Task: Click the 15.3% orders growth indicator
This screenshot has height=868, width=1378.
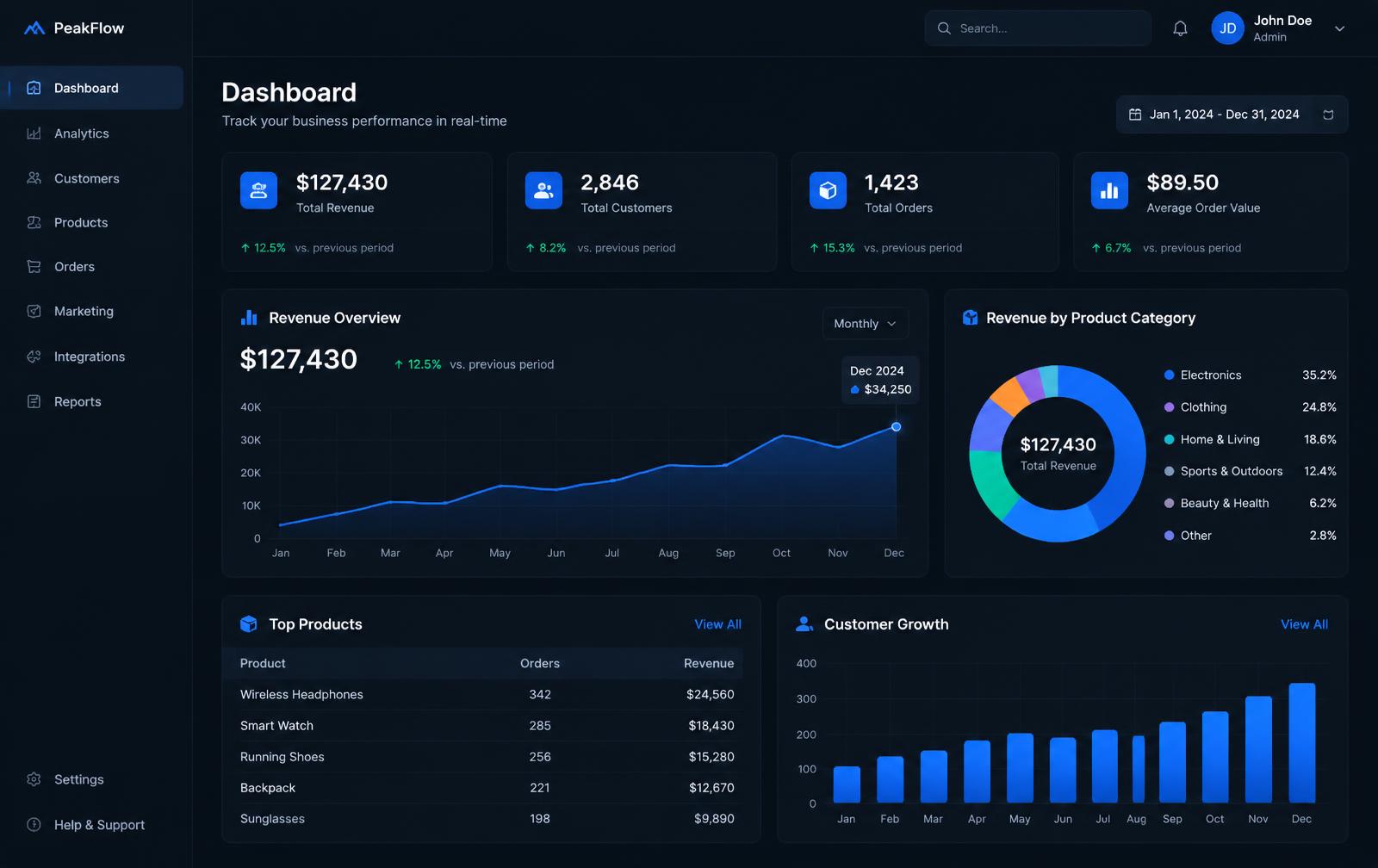Action: click(x=832, y=248)
